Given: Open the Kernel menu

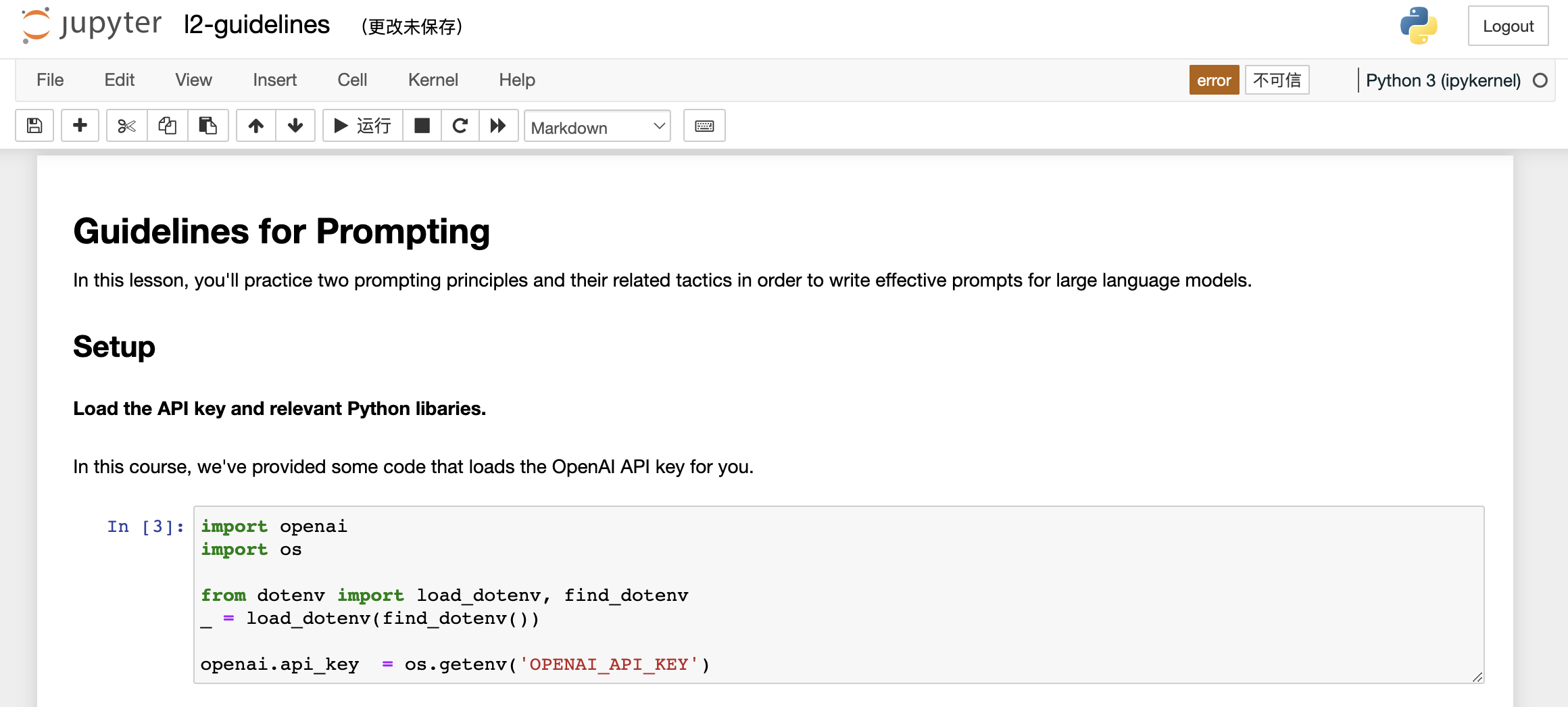Looking at the screenshot, I should point(433,80).
